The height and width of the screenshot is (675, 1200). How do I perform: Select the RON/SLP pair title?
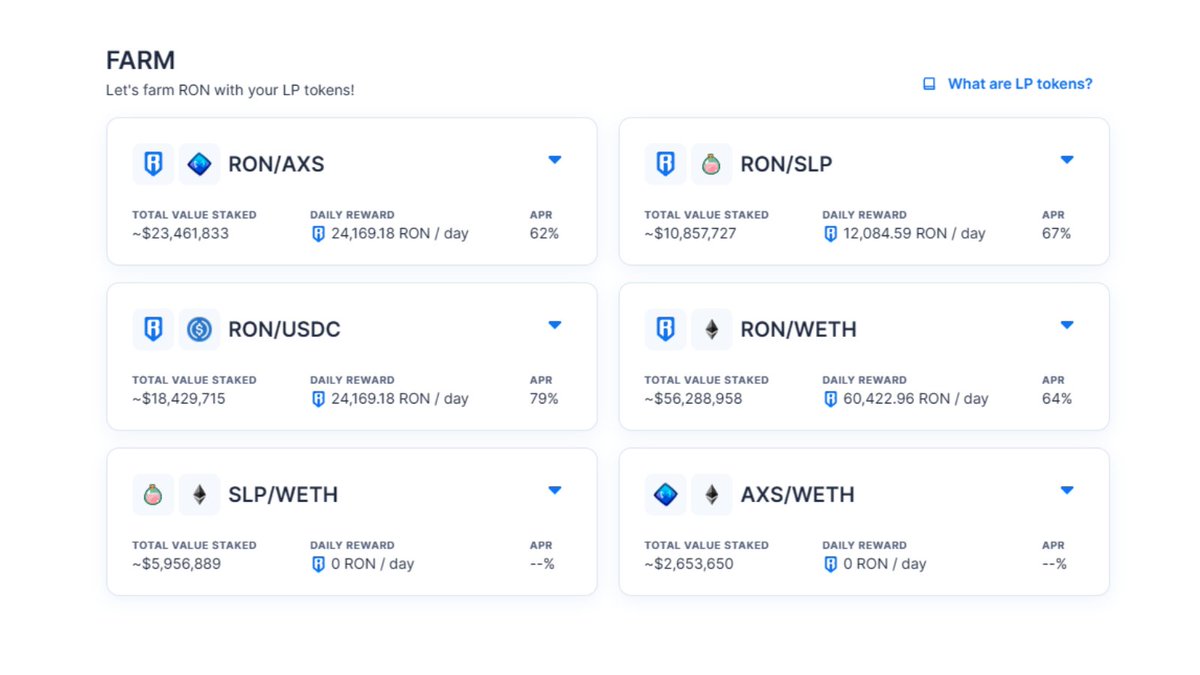coord(786,164)
